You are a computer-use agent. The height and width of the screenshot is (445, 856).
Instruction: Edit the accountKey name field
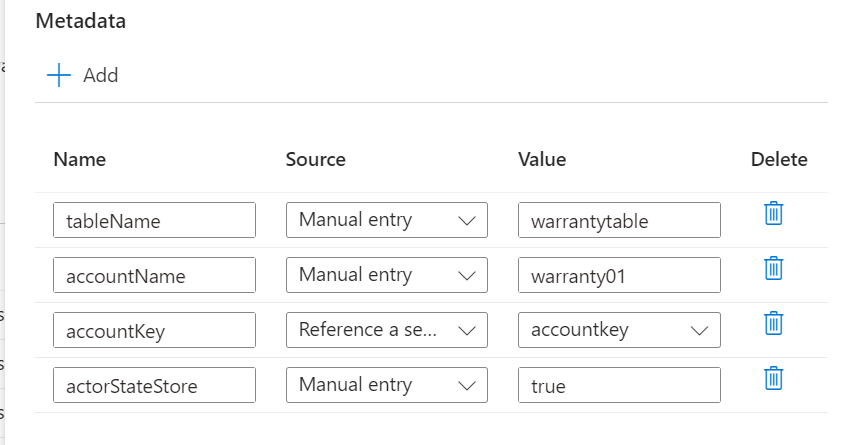click(x=154, y=330)
